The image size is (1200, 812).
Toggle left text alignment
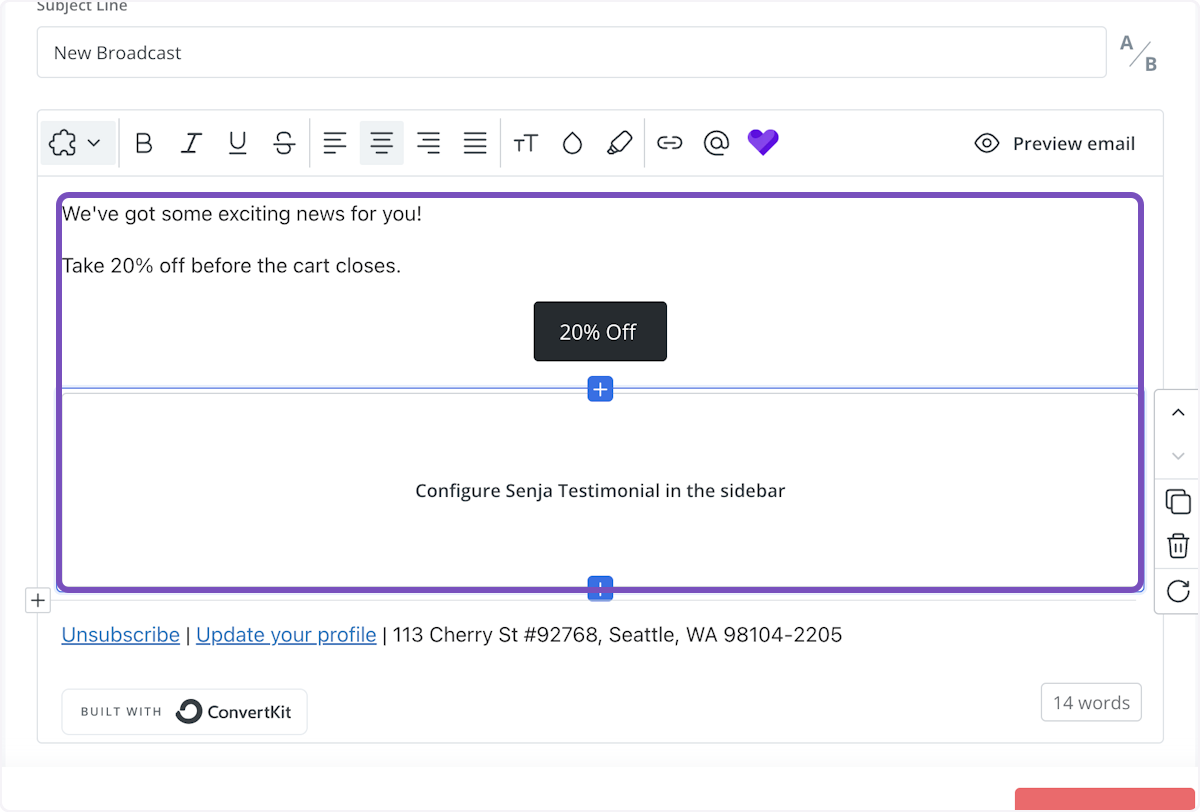coord(335,143)
